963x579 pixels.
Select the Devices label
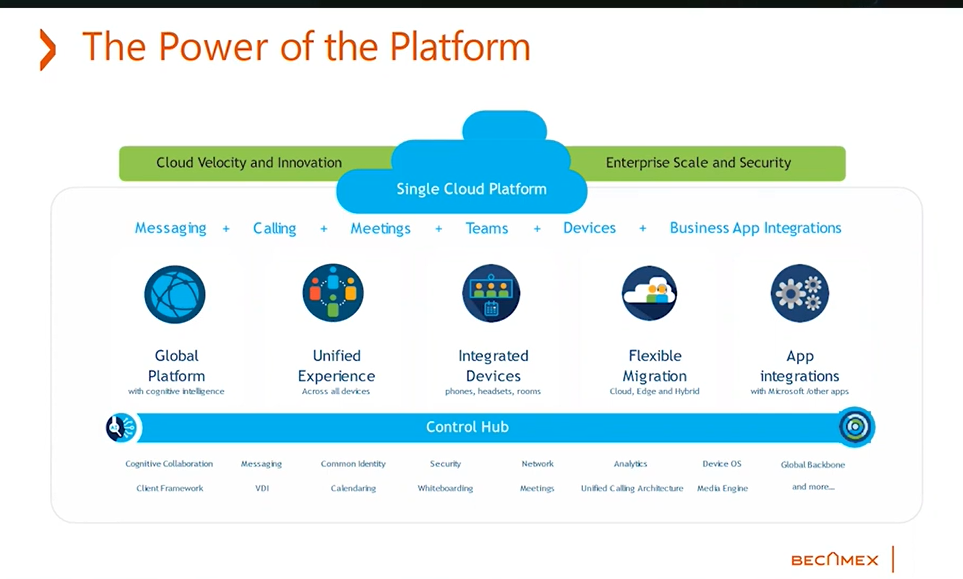click(589, 228)
